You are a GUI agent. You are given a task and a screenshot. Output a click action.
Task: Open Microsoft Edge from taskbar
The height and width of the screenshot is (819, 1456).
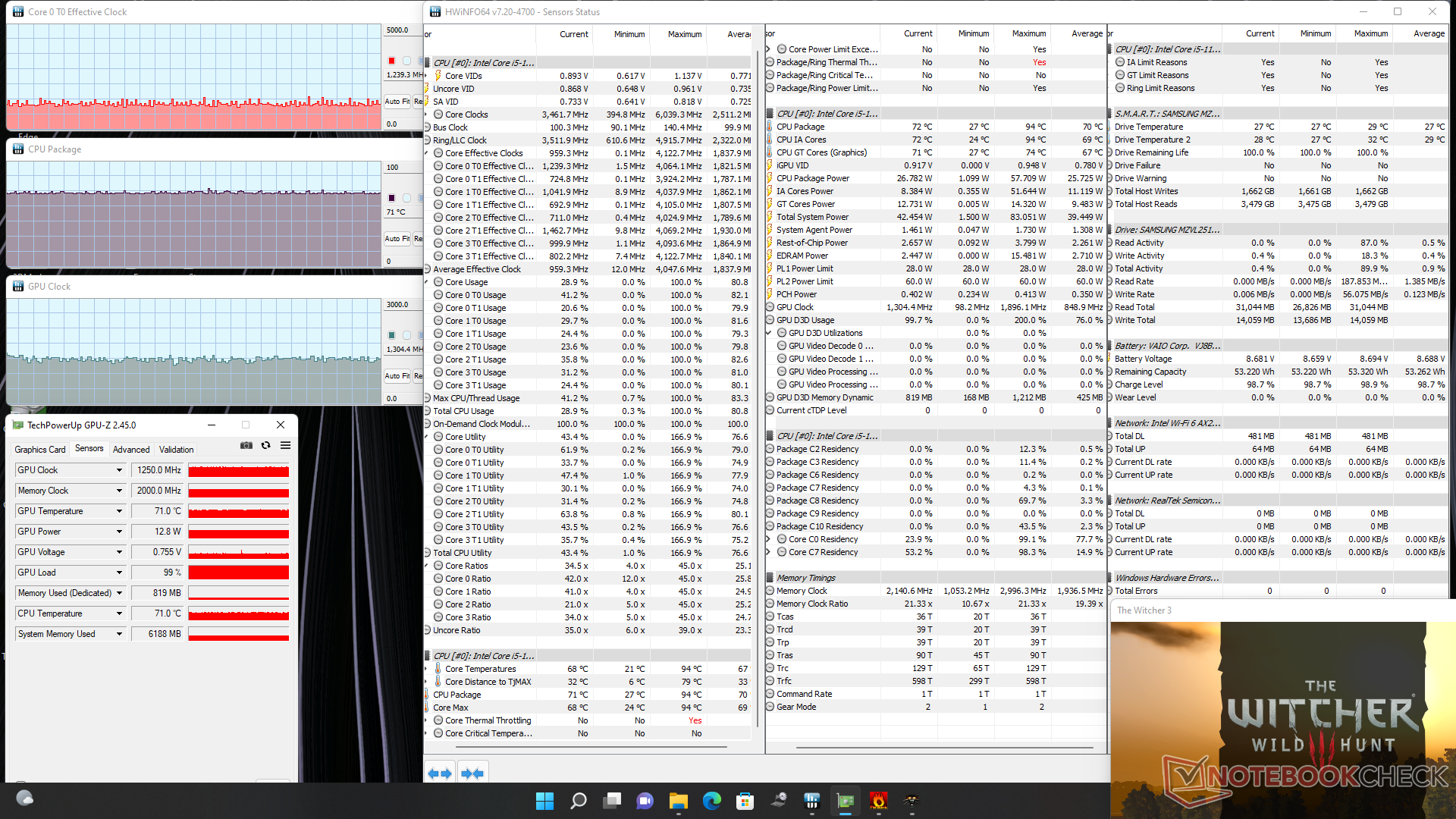(711, 801)
